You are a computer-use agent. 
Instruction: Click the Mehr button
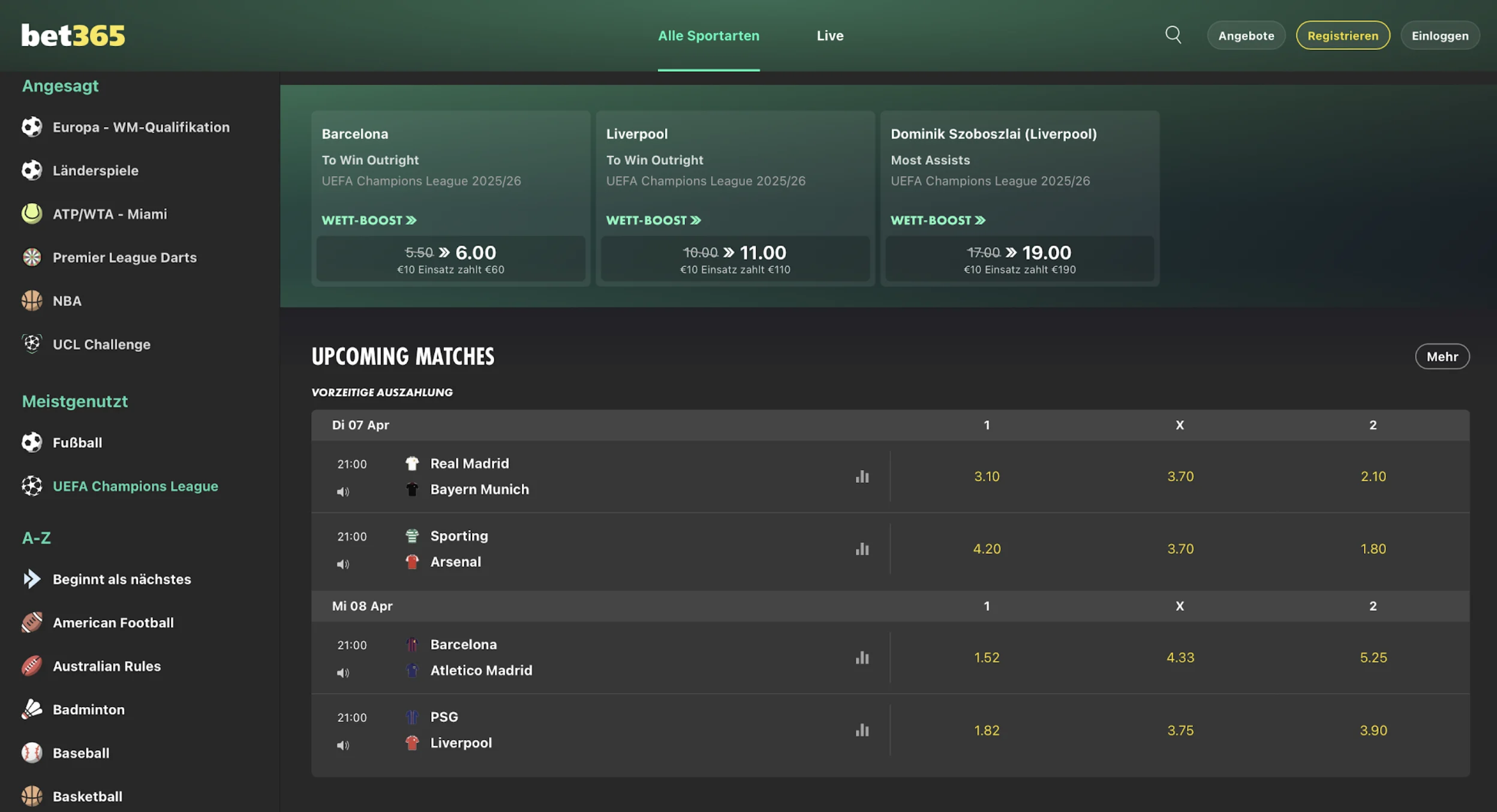[1442, 357]
